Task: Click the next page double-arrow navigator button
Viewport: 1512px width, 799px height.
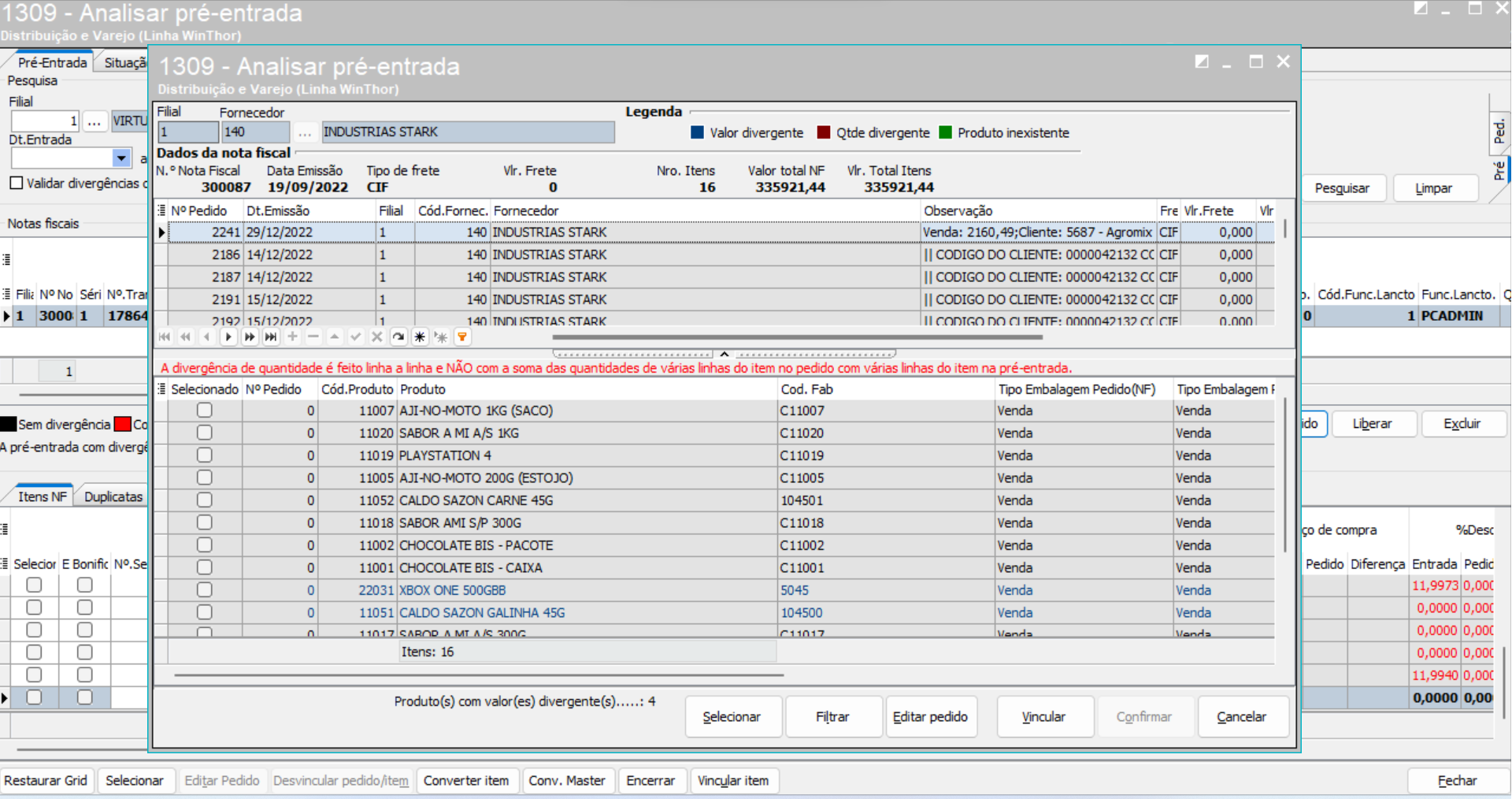Action: tap(250, 337)
